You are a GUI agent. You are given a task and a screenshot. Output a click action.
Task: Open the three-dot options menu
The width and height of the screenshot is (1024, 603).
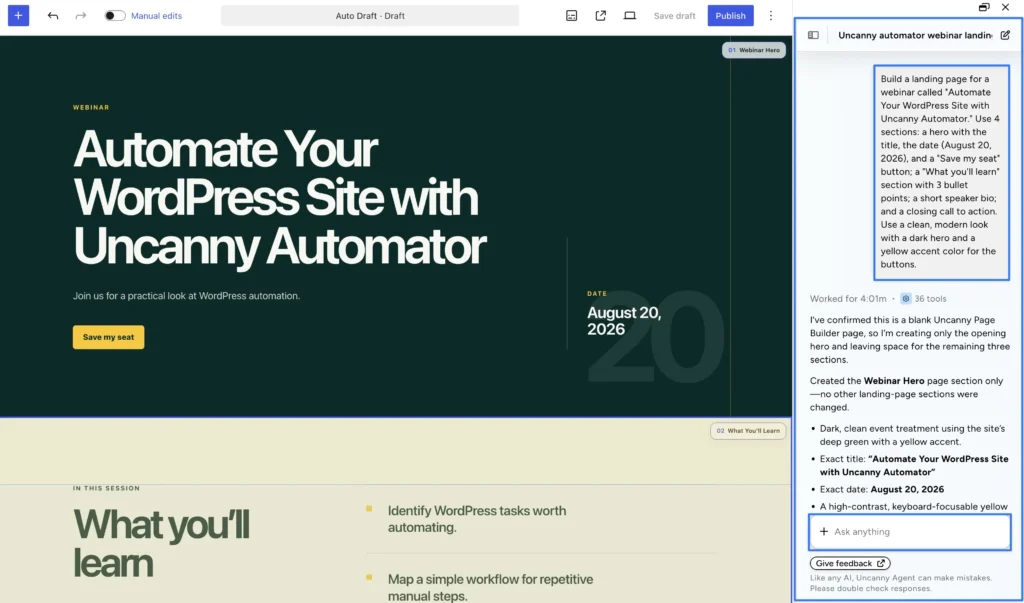click(771, 16)
